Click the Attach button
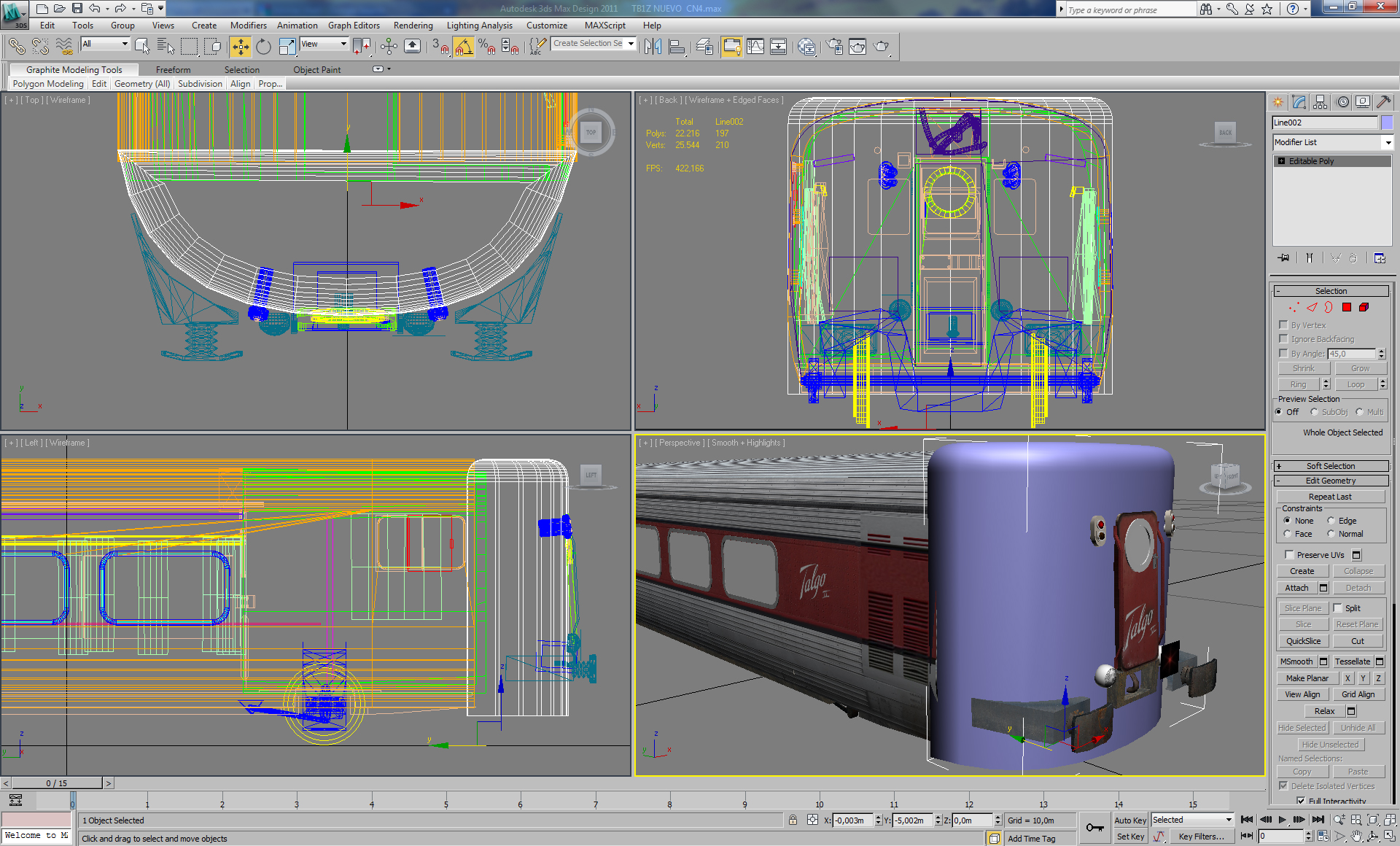The width and height of the screenshot is (1400, 846). [x=1296, y=588]
